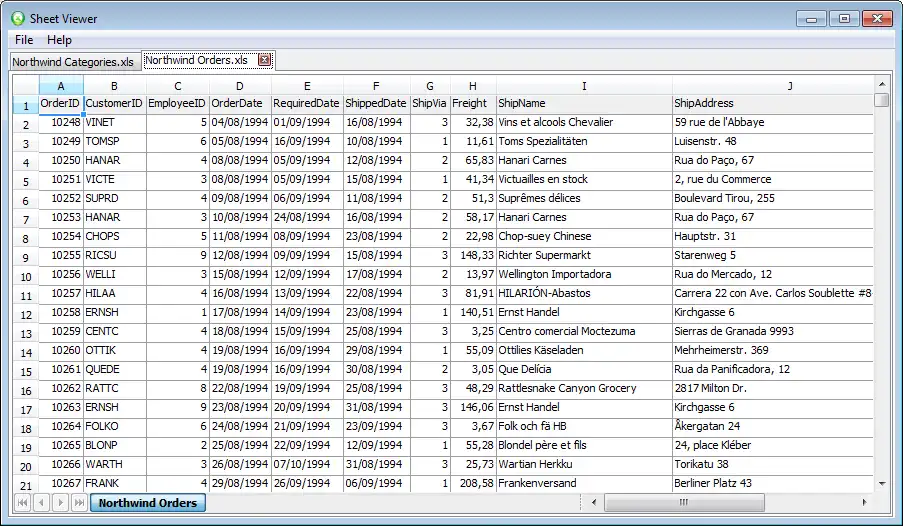Click the Sheet Viewer app icon
Screen dimensions: 903x526
pyautogui.click(x=18, y=18)
